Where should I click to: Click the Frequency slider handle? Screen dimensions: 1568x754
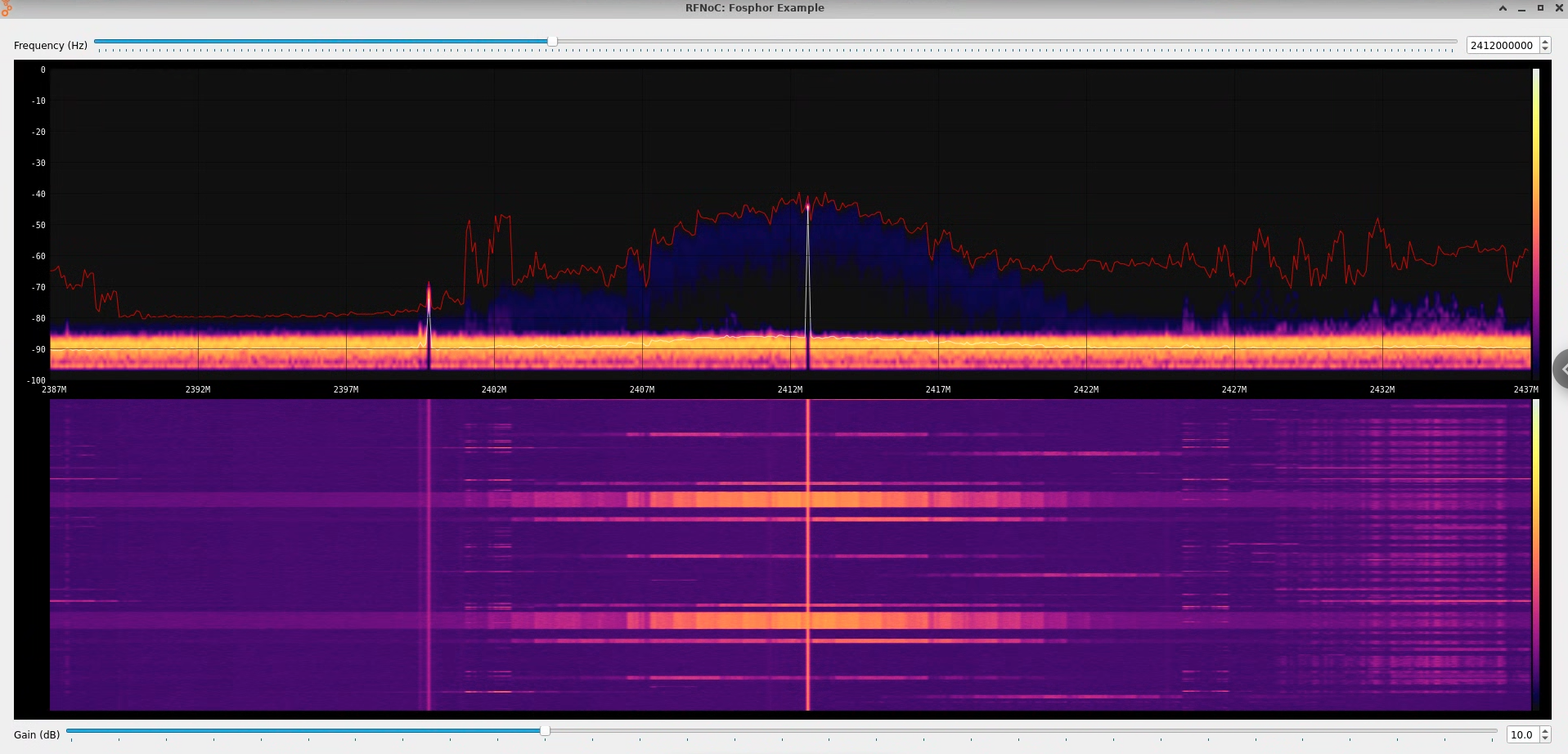pyautogui.click(x=552, y=41)
